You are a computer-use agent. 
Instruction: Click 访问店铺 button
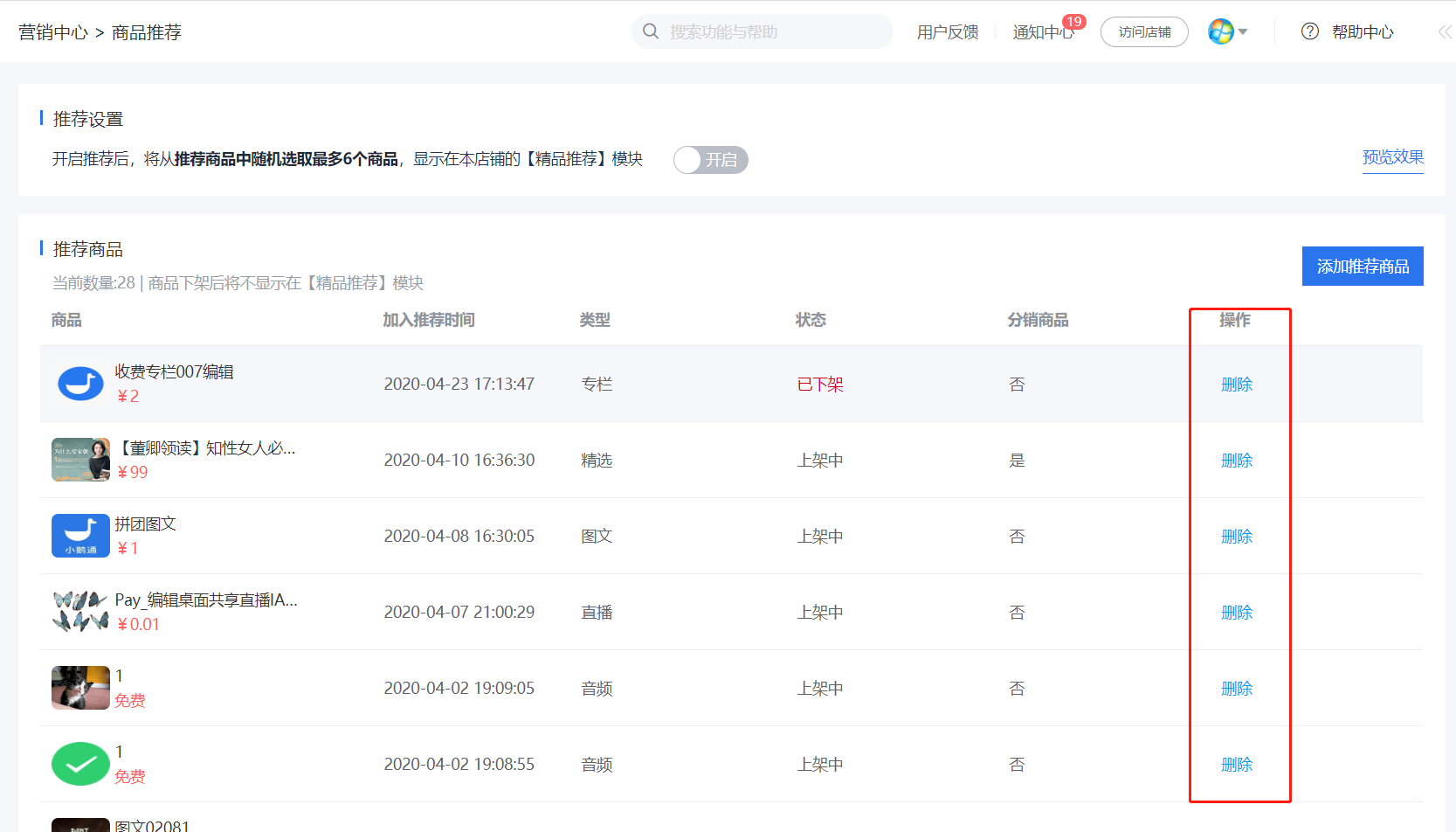pyautogui.click(x=1144, y=32)
